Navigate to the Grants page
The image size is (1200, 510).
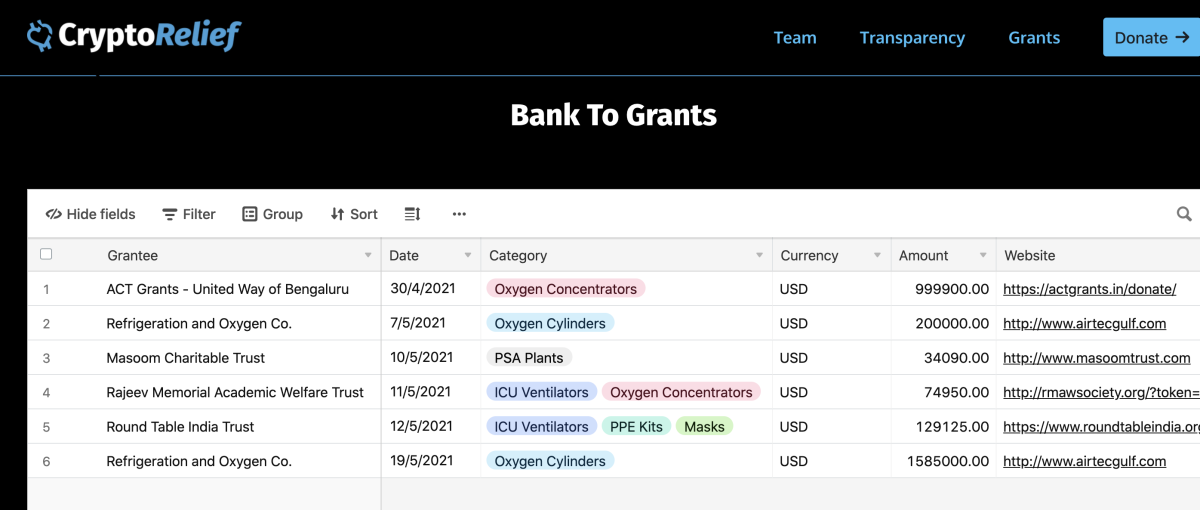[x=1034, y=38]
